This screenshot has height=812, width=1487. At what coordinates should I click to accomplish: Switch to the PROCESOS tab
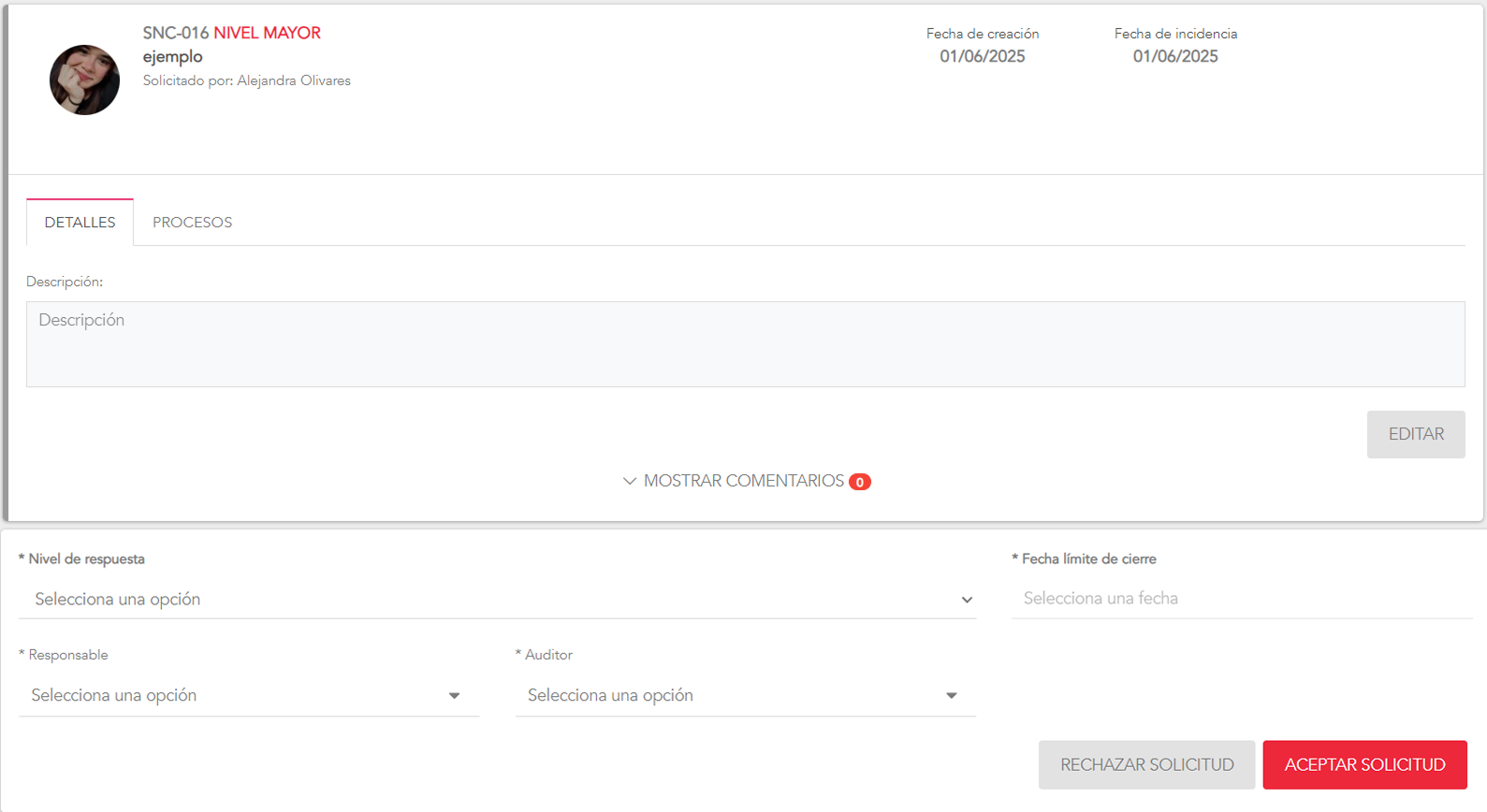[x=192, y=223]
